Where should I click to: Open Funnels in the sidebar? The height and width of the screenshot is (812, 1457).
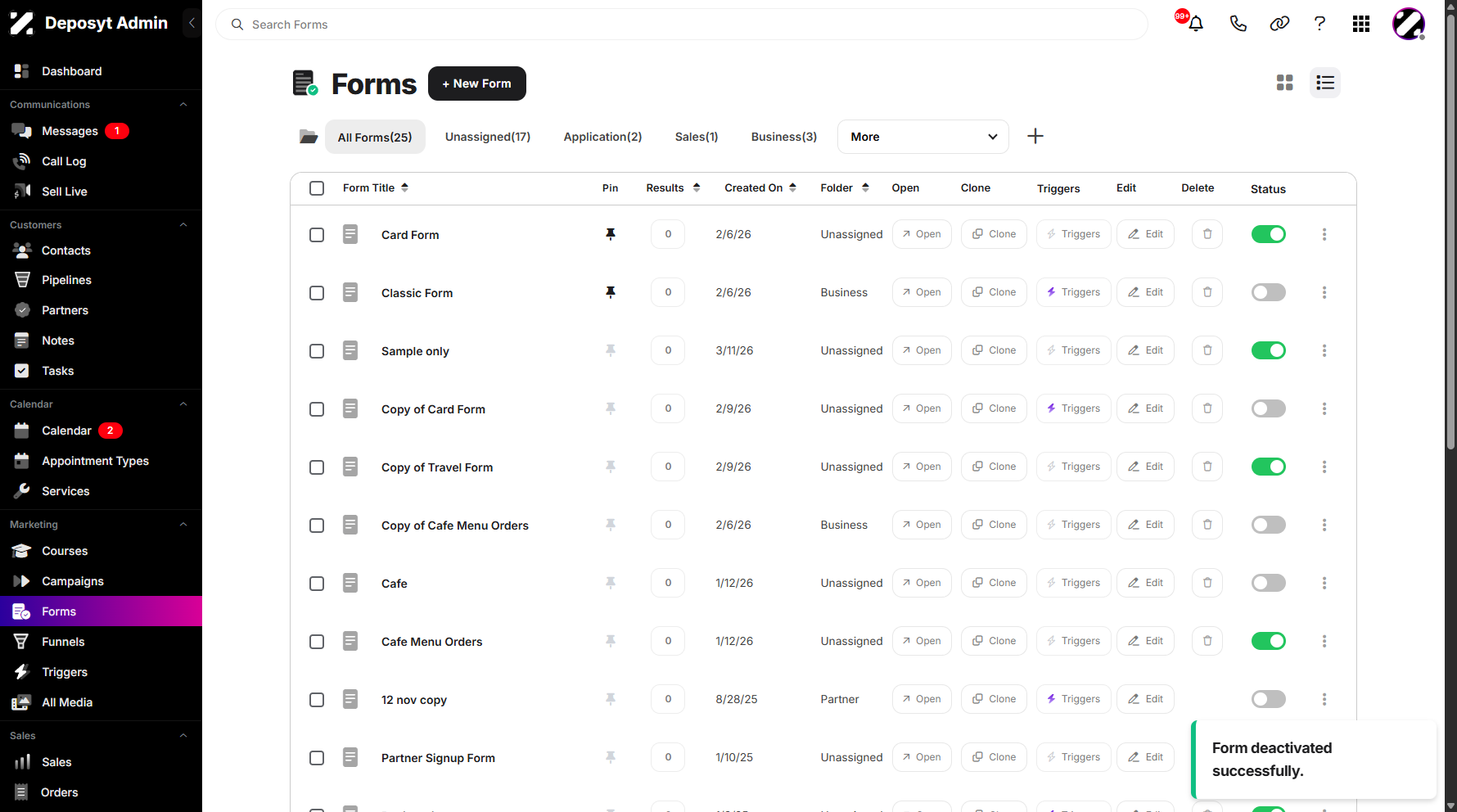(63, 642)
